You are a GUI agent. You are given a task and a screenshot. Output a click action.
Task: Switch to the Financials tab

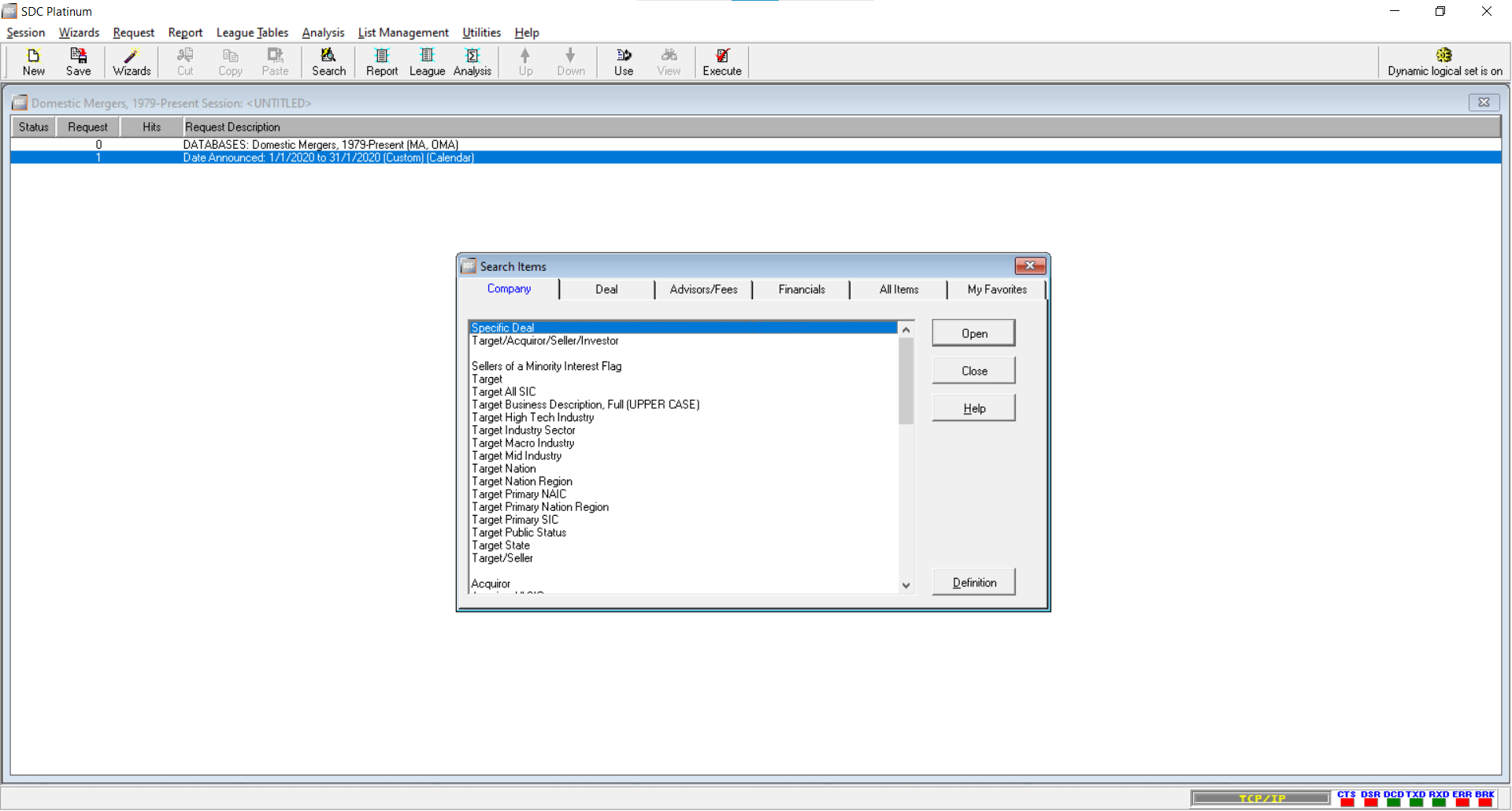[x=802, y=290]
